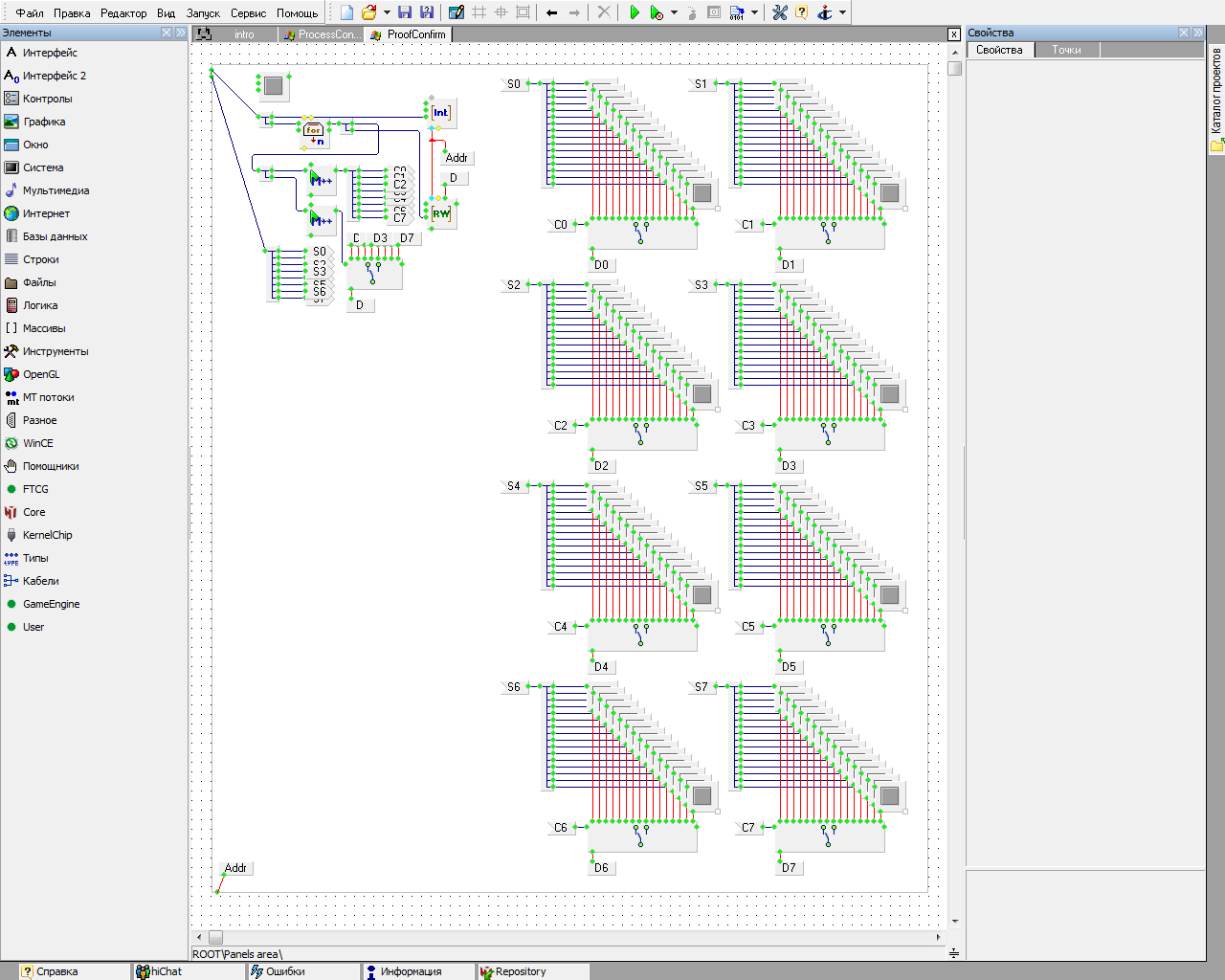Select the RW element on the canvas

(x=441, y=213)
